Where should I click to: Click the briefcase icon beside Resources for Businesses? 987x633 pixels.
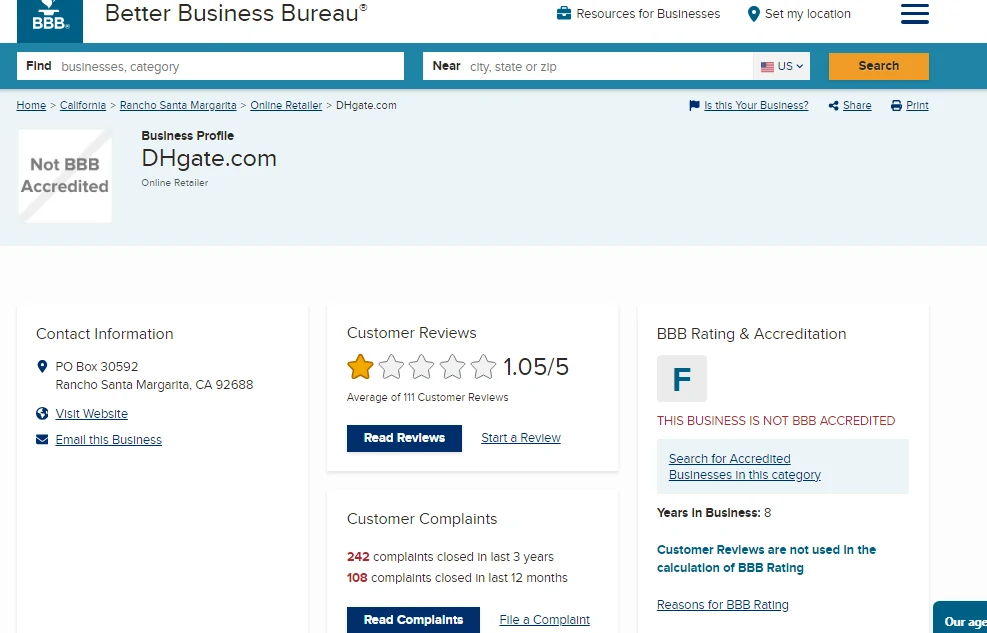coord(564,13)
